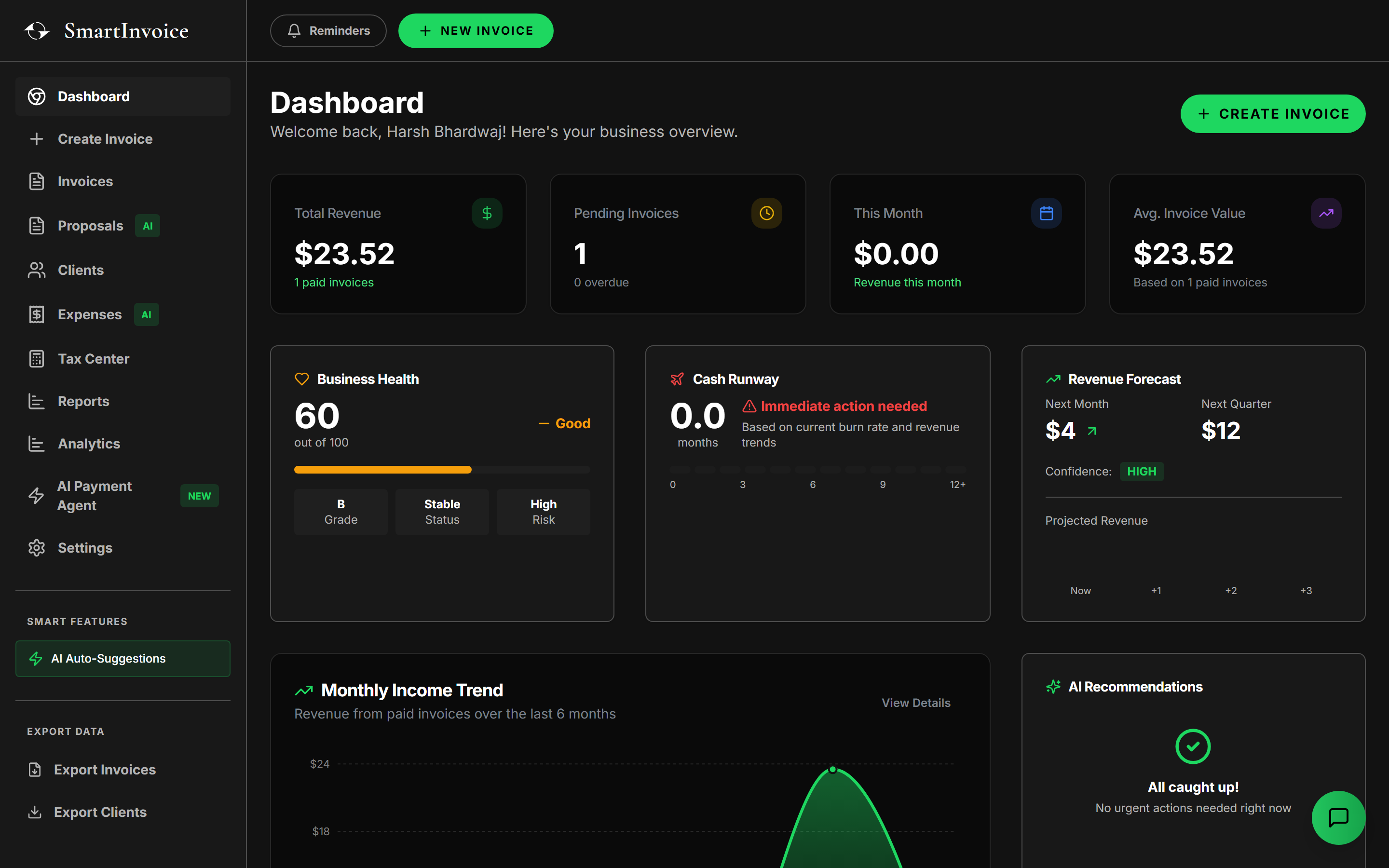Open AI Payment Agent
Screen dimensions: 1389x868
tap(123, 495)
